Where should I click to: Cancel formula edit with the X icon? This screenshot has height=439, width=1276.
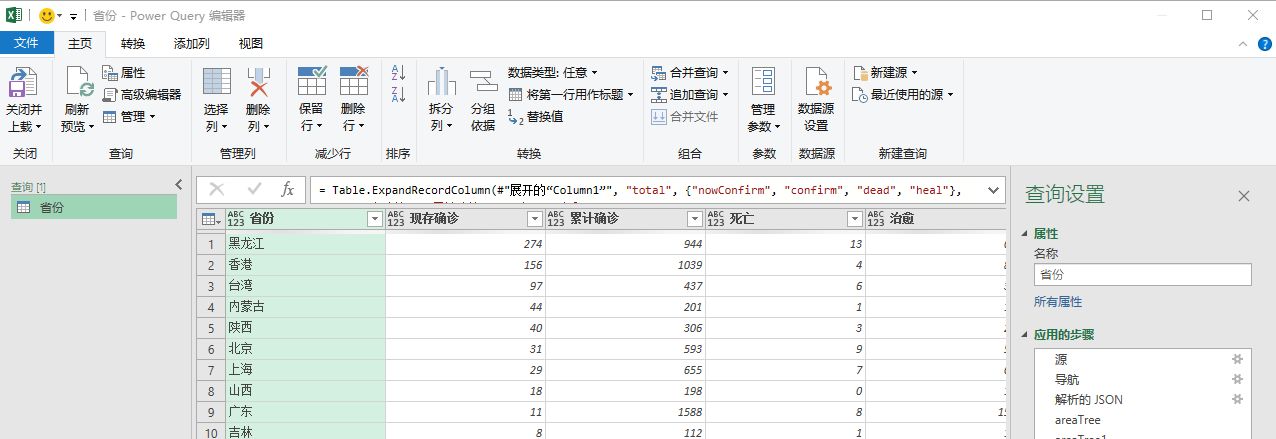[x=217, y=189]
